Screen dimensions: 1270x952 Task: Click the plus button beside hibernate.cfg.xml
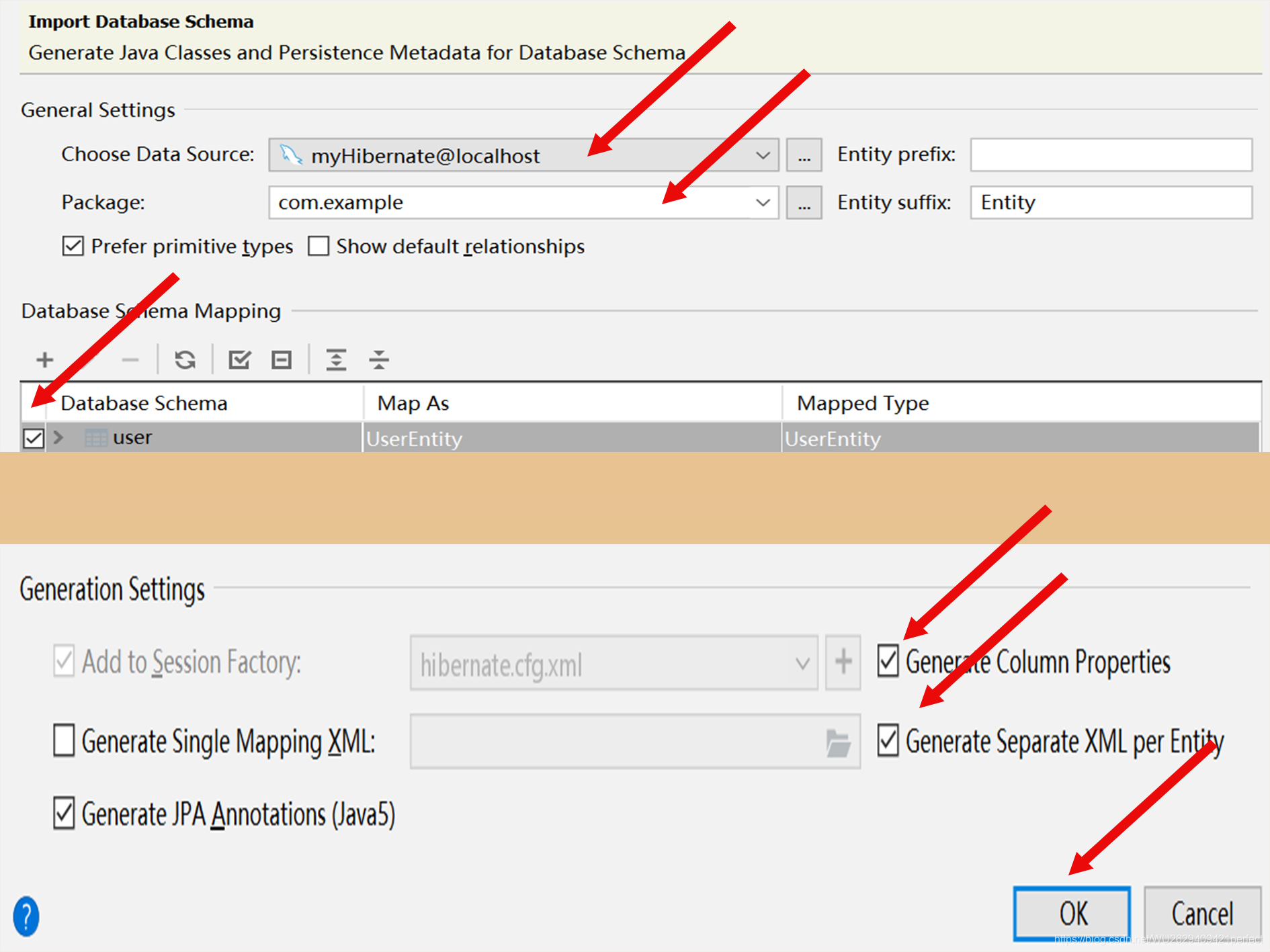point(843,663)
